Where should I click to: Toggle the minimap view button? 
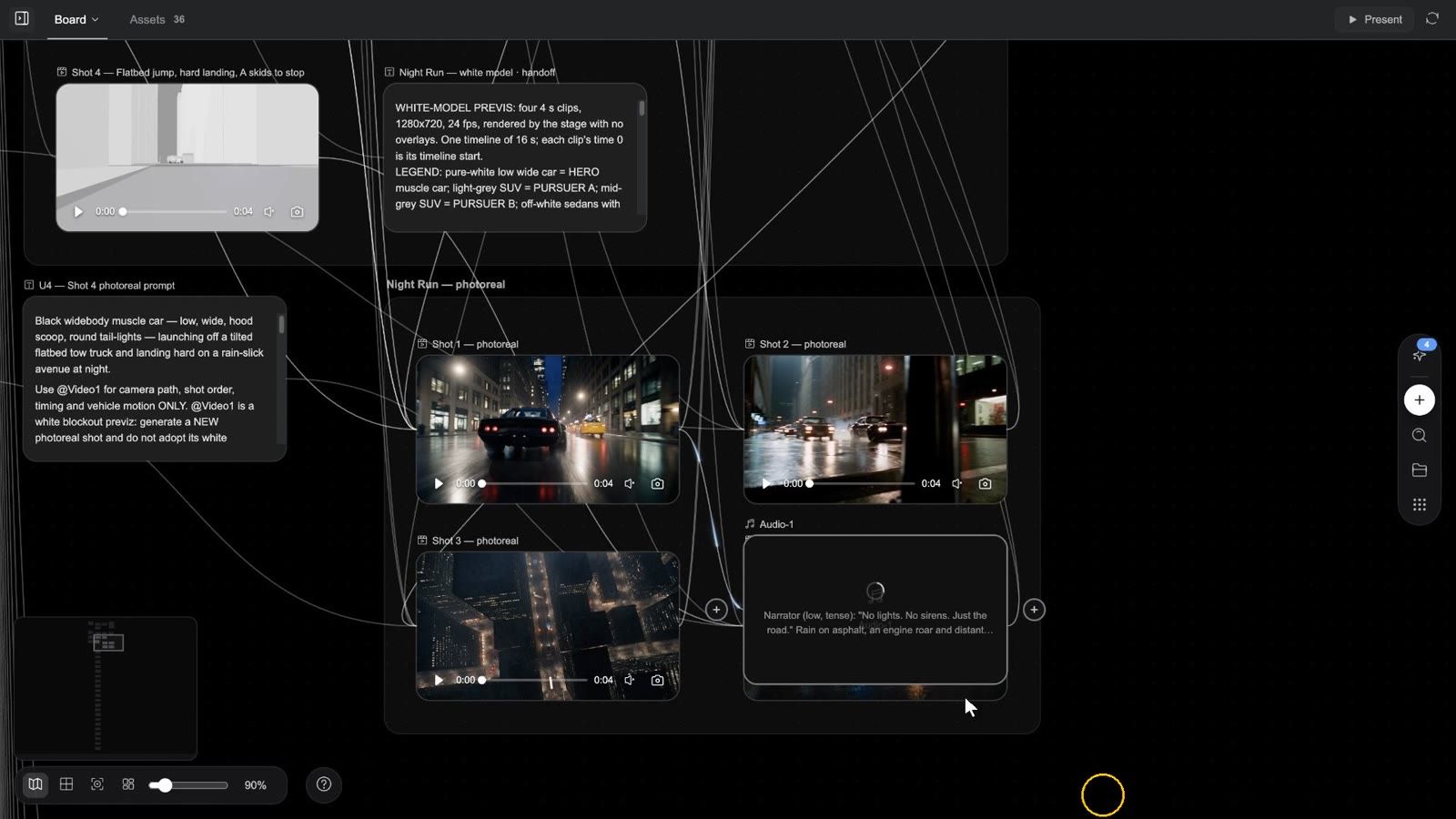pyautogui.click(x=35, y=784)
